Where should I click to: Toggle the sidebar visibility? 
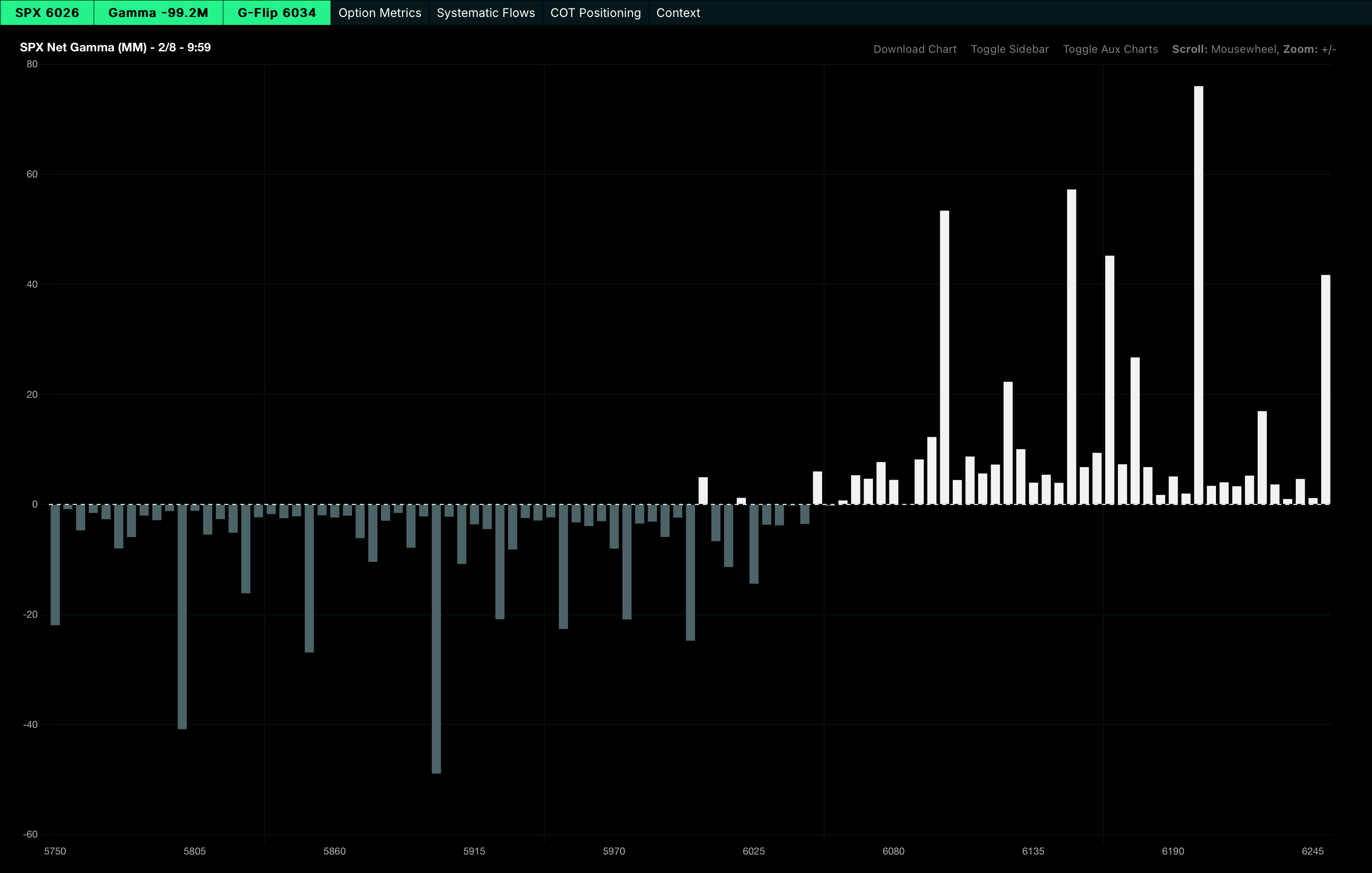1009,49
